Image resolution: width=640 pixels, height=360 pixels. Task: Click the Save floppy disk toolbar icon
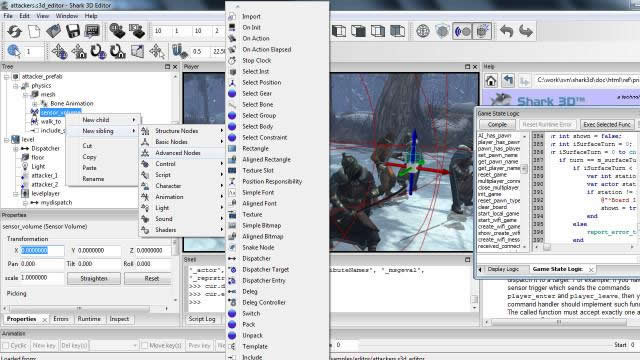point(73,31)
